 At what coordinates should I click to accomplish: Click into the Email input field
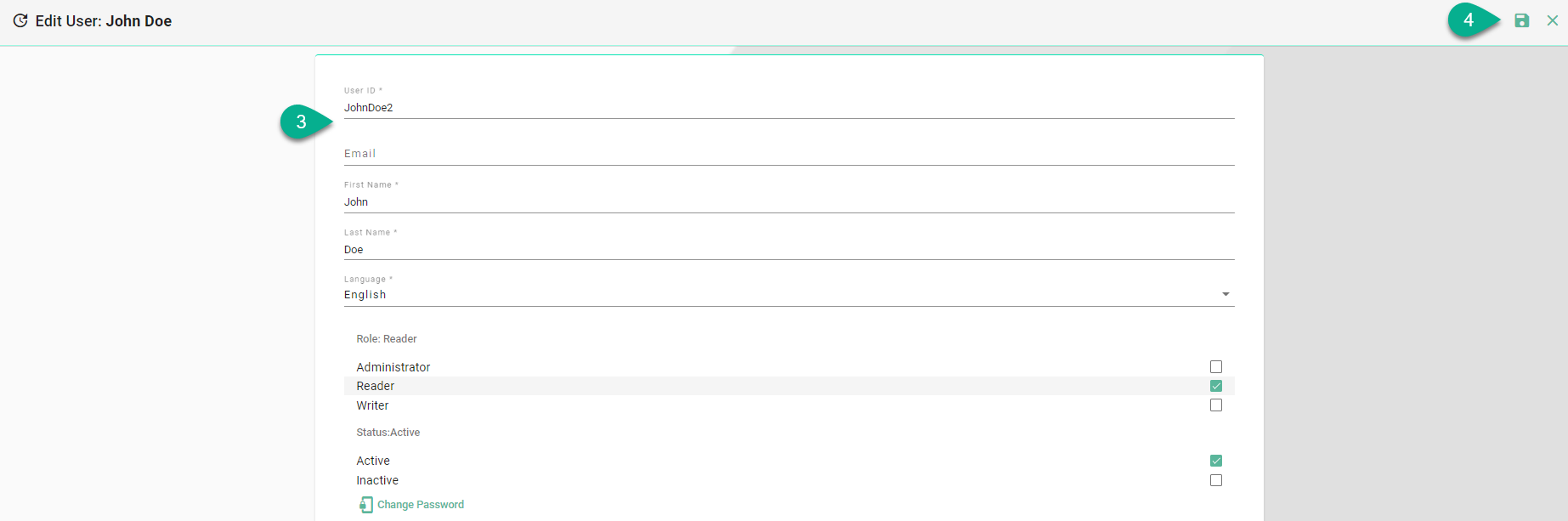765,154
